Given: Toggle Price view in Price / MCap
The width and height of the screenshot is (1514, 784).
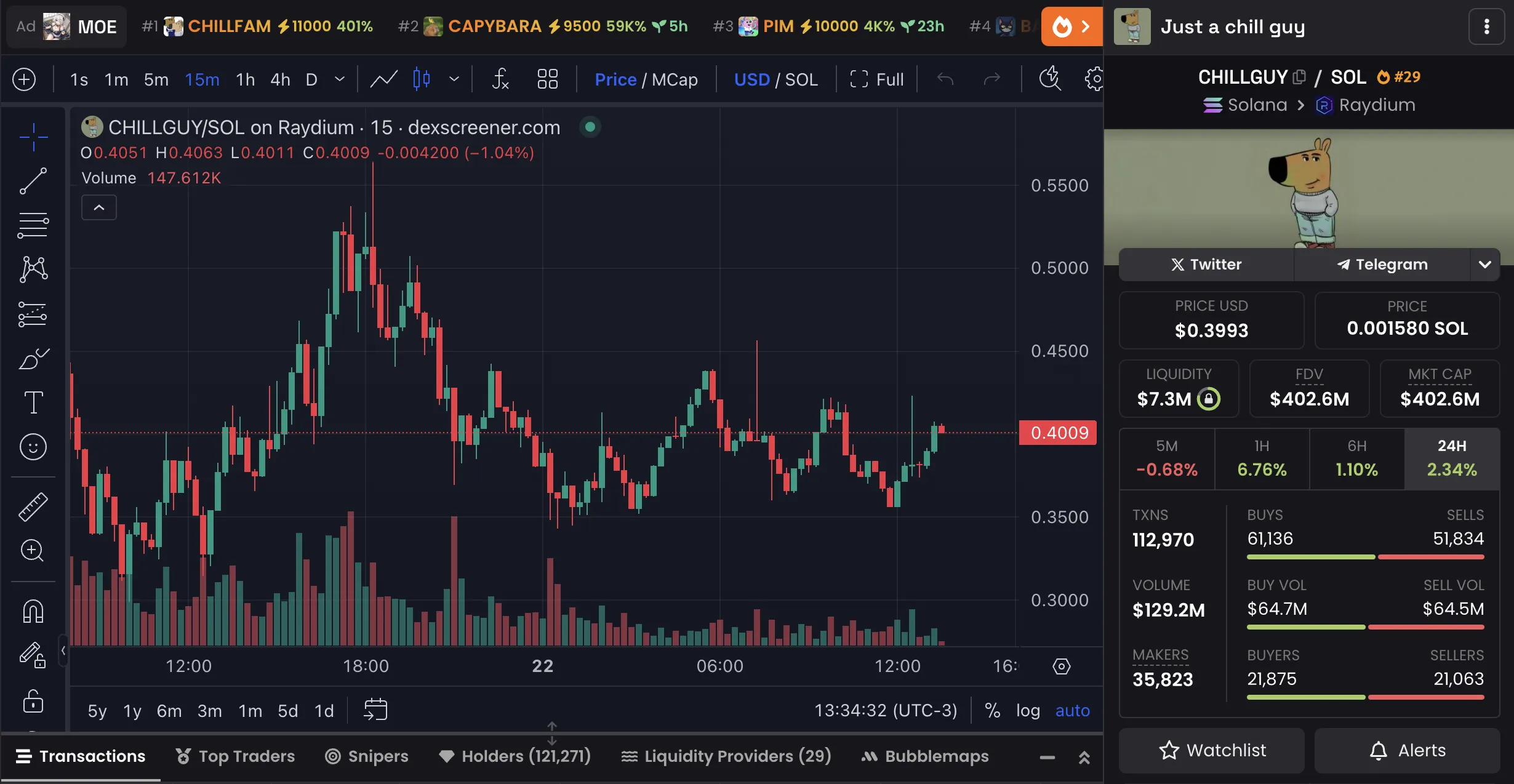Looking at the screenshot, I should click(x=615, y=79).
